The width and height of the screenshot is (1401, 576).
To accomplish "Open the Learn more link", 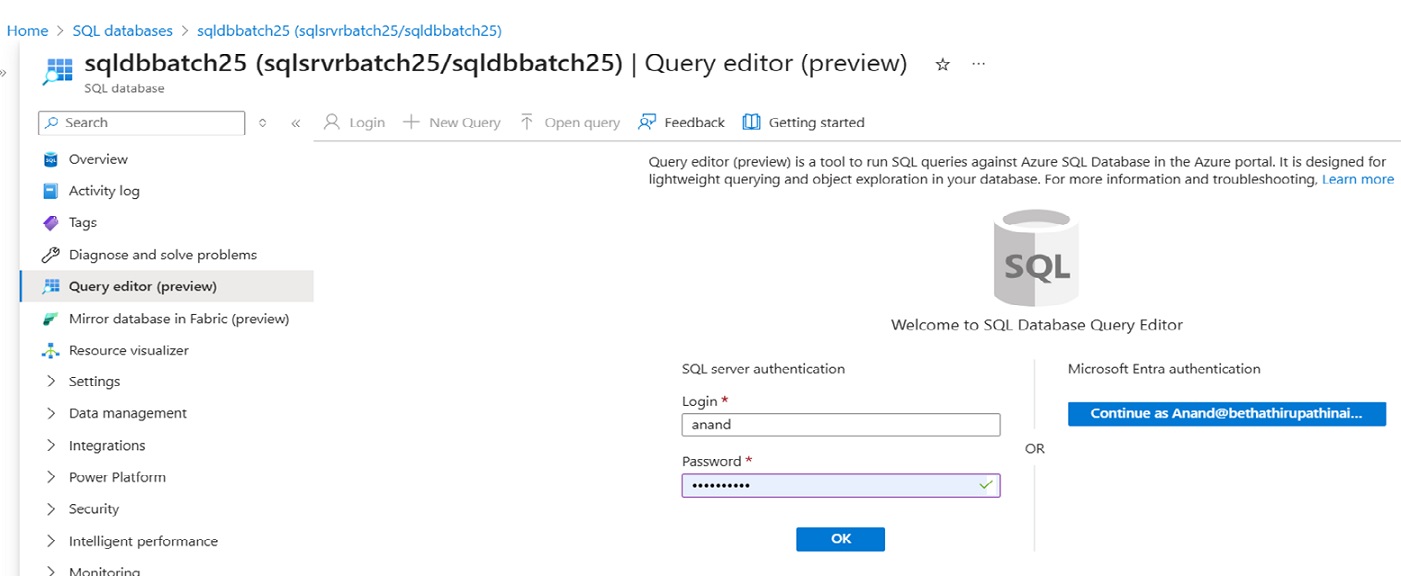I will pyautogui.click(x=1357, y=178).
